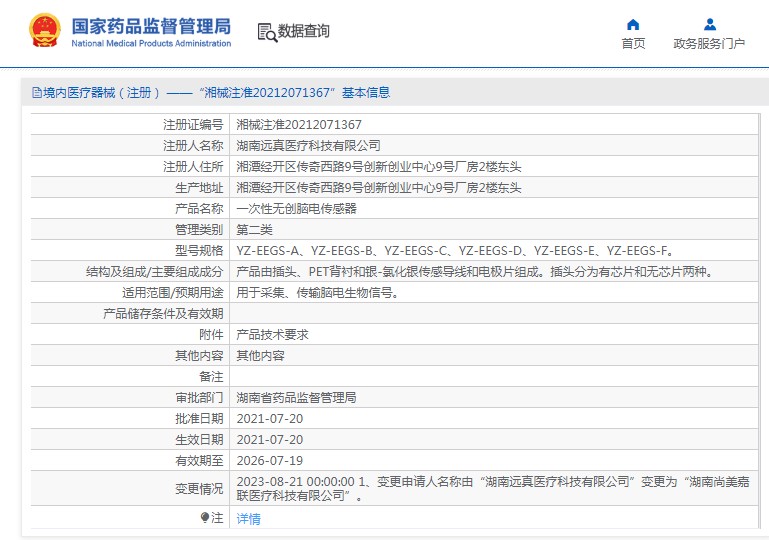Click the 管理类别 label
This screenshot has width=769, height=540.
pyautogui.click(x=199, y=230)
